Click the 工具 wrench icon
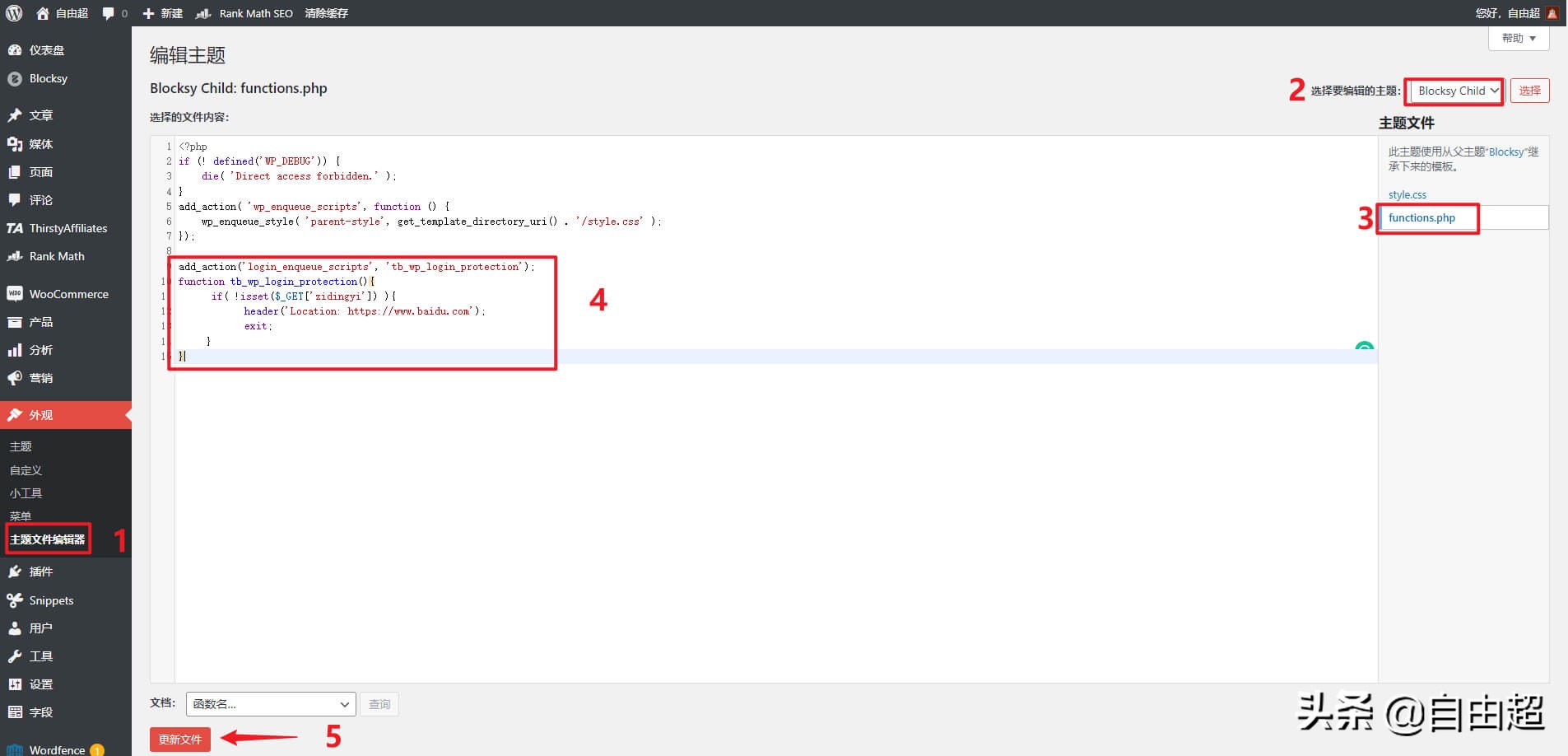 (15, 656)
